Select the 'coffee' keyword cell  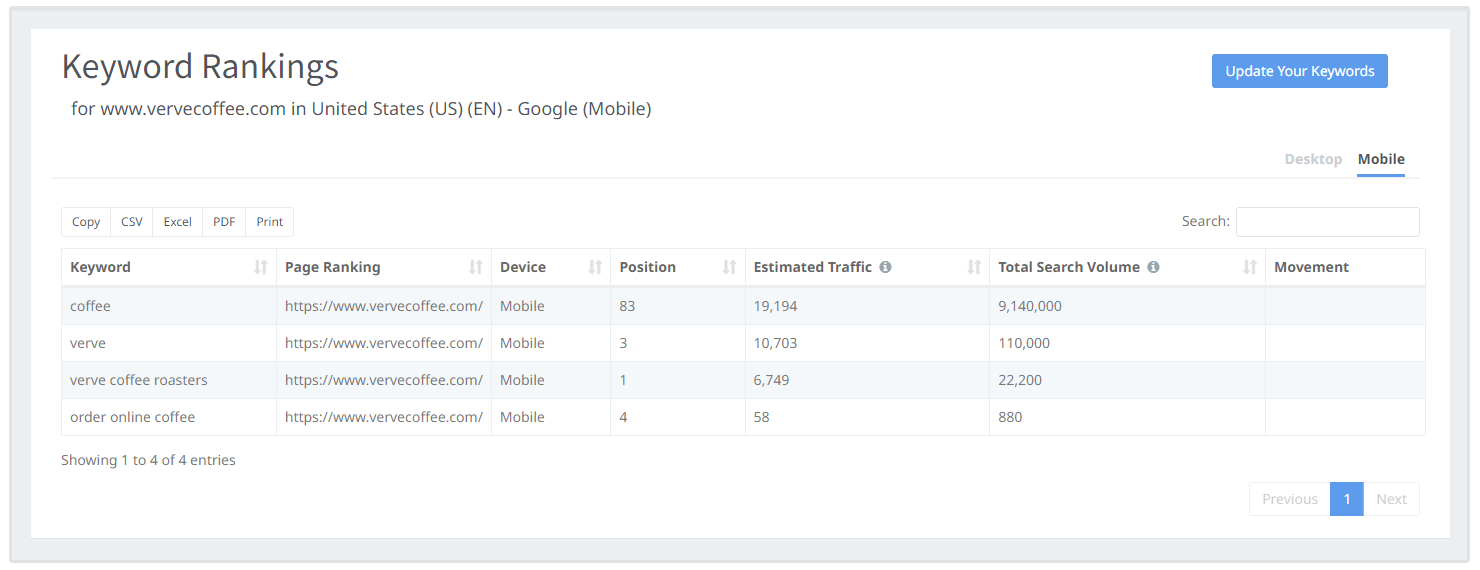[169, 306]
